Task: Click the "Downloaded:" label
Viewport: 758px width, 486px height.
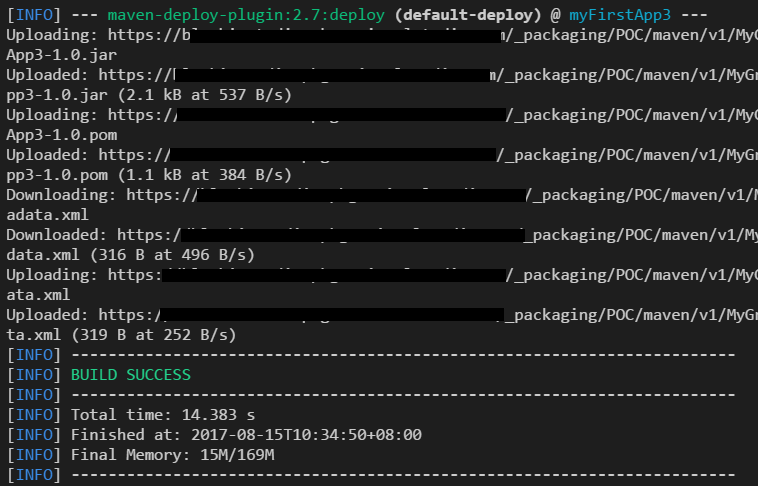Action: coord(57,234)
